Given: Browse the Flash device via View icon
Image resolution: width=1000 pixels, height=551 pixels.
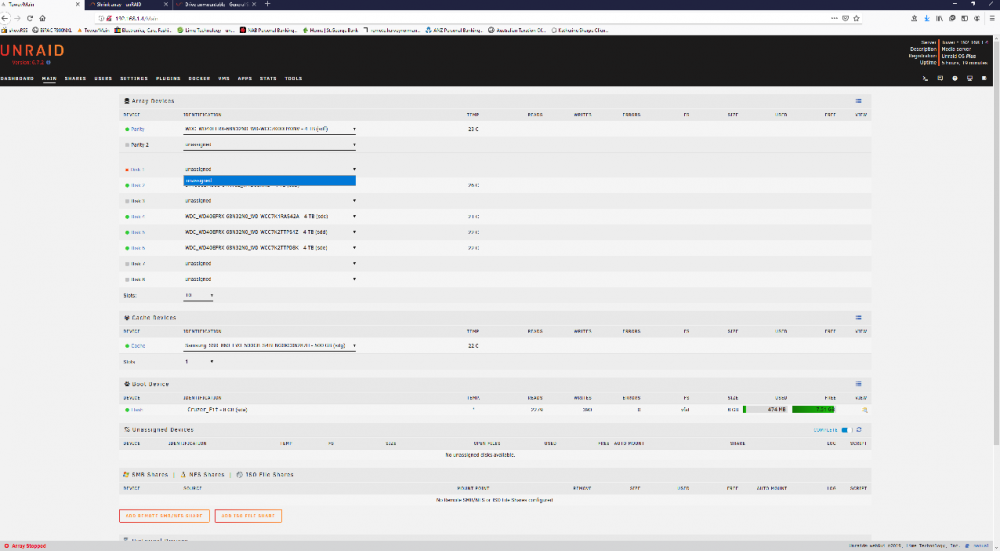Looking at the screenshot, I should coord(865,410).
